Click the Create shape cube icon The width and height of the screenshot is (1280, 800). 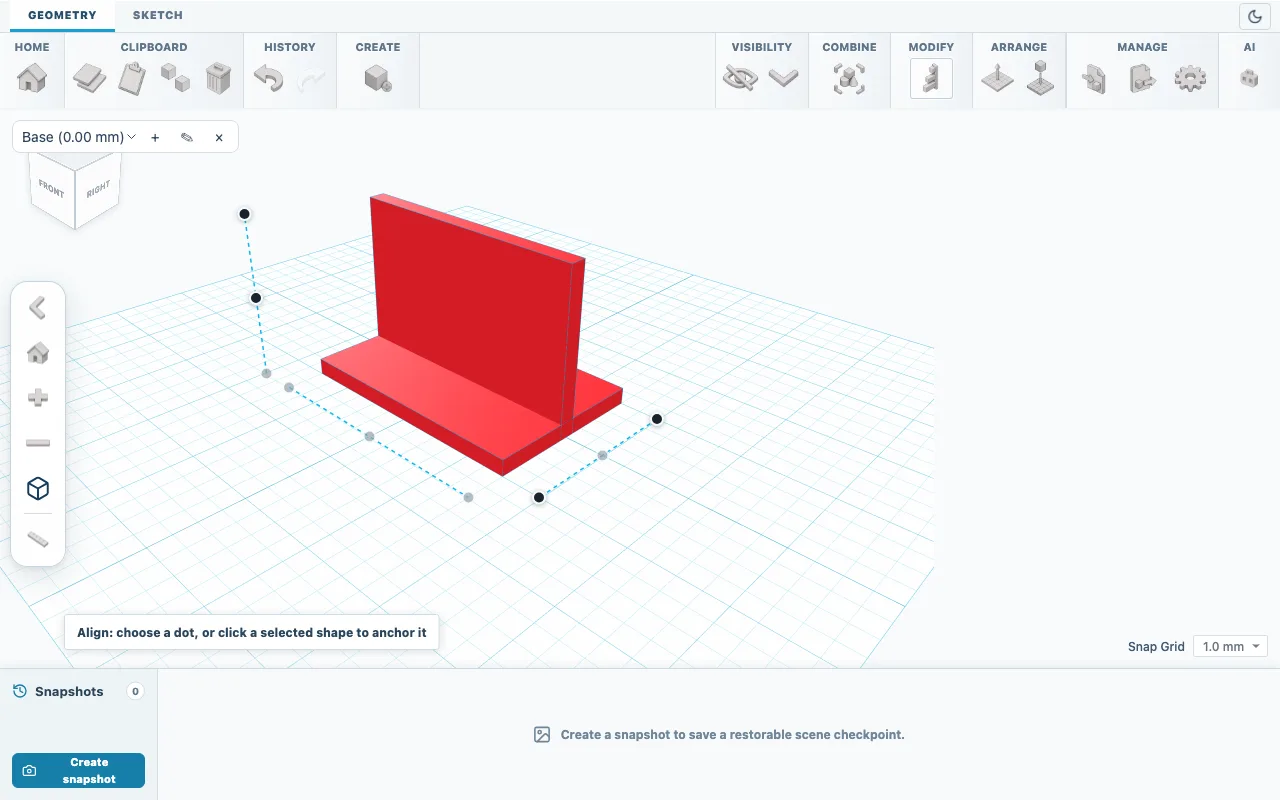[x=378, y=78]
